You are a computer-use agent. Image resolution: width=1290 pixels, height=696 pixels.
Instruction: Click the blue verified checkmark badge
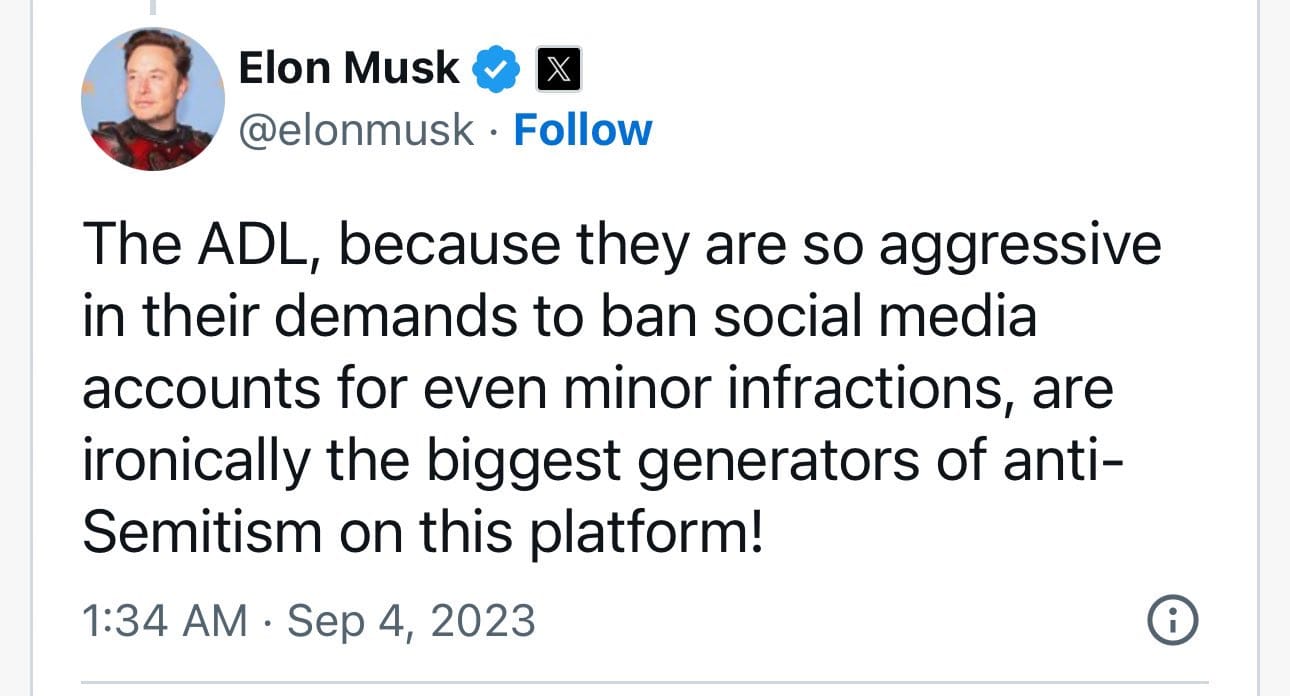click(x=497, y=69)
